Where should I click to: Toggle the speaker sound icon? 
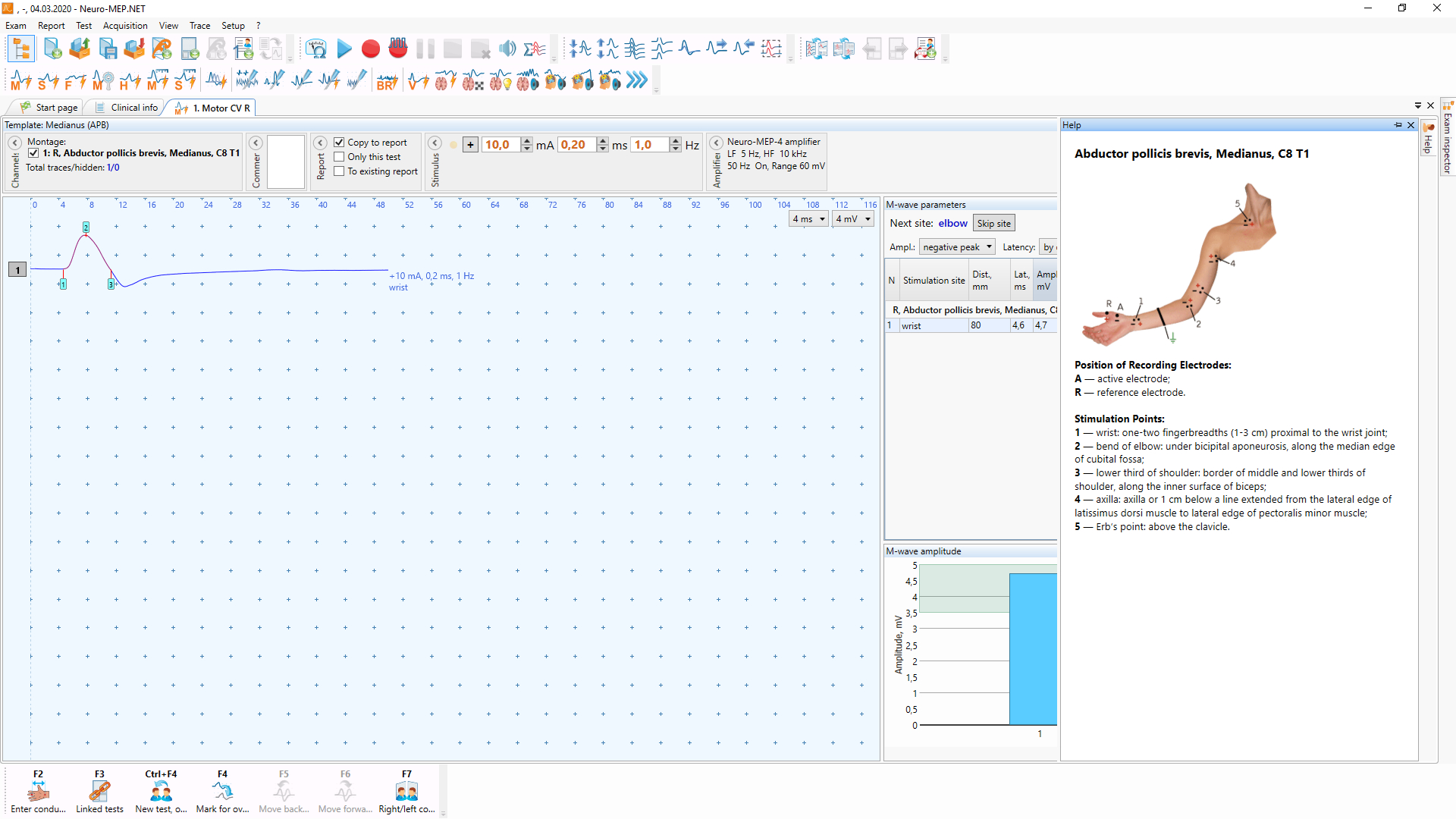(507, 49)
